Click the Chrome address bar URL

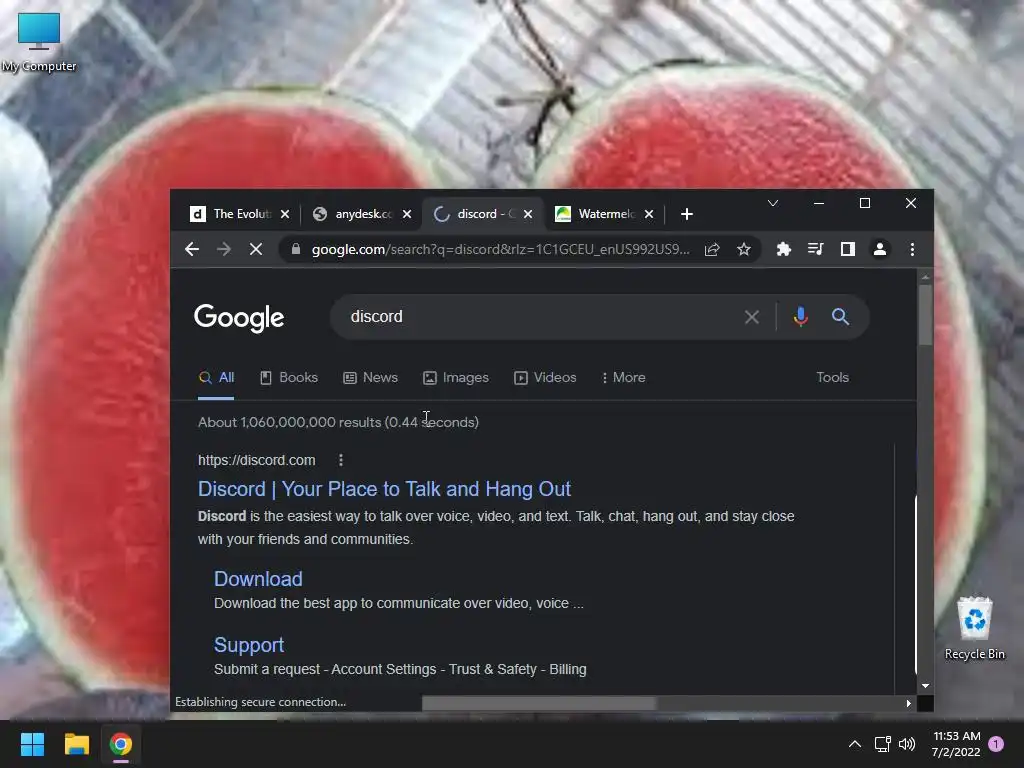tap(500, 249)
